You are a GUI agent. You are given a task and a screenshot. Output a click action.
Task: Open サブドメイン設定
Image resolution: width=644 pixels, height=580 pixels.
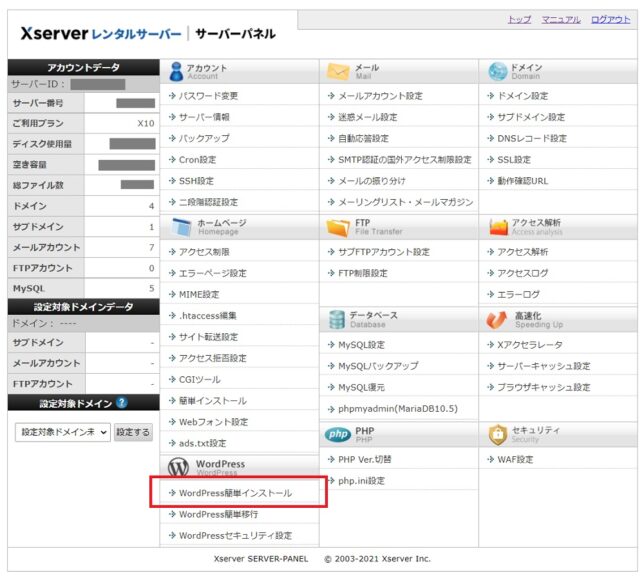click(531, 117)
